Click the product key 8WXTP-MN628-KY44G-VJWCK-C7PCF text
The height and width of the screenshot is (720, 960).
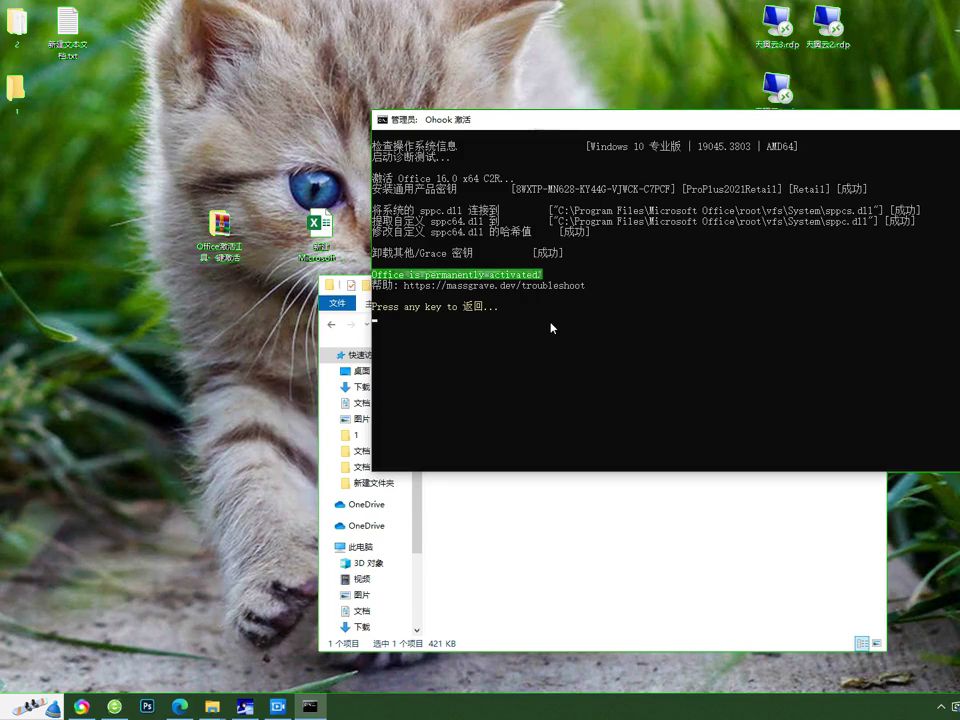coord(593,189)
